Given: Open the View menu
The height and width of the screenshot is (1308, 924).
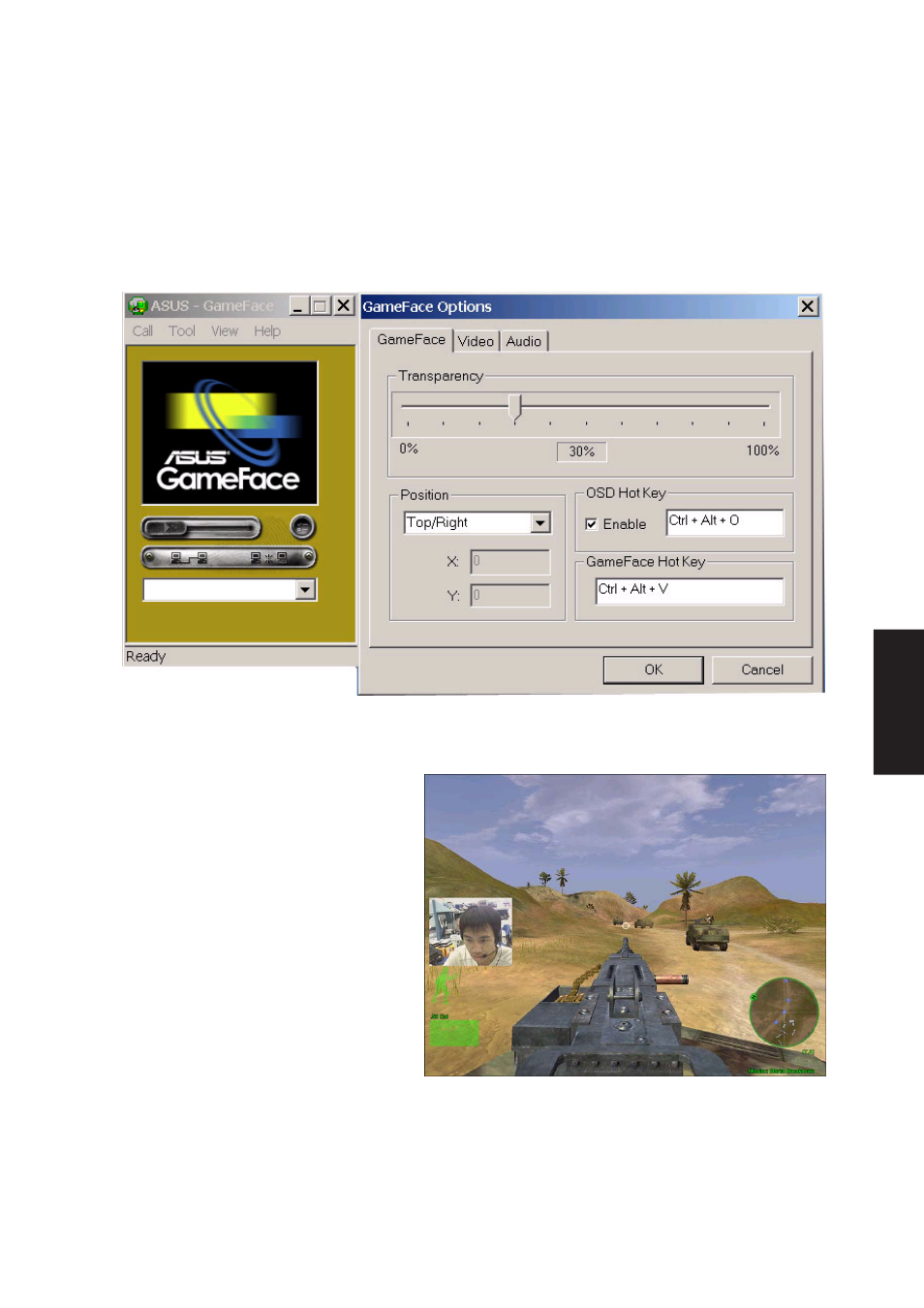Looking at the screenshot, I should pyautogui.click(x=225, y=331).
